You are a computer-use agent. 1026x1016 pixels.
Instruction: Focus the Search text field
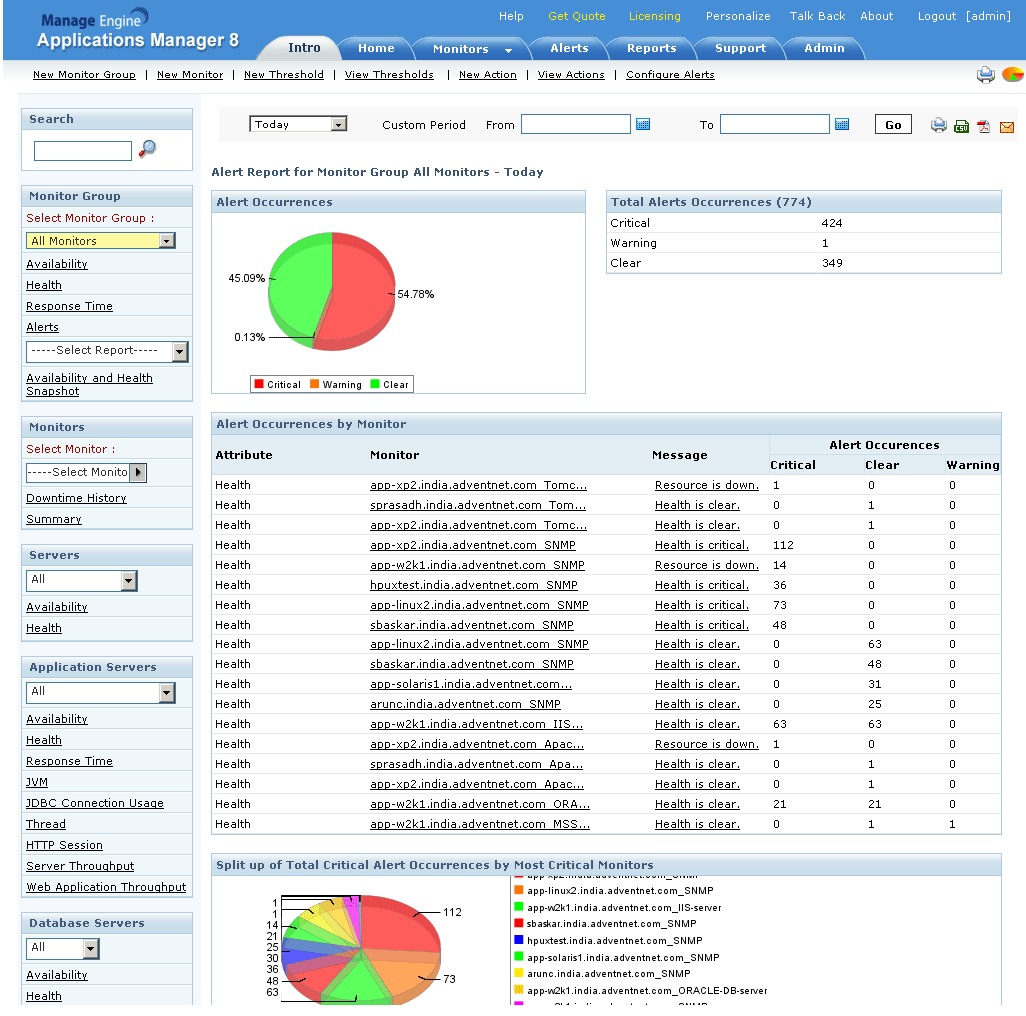point(83,151)
